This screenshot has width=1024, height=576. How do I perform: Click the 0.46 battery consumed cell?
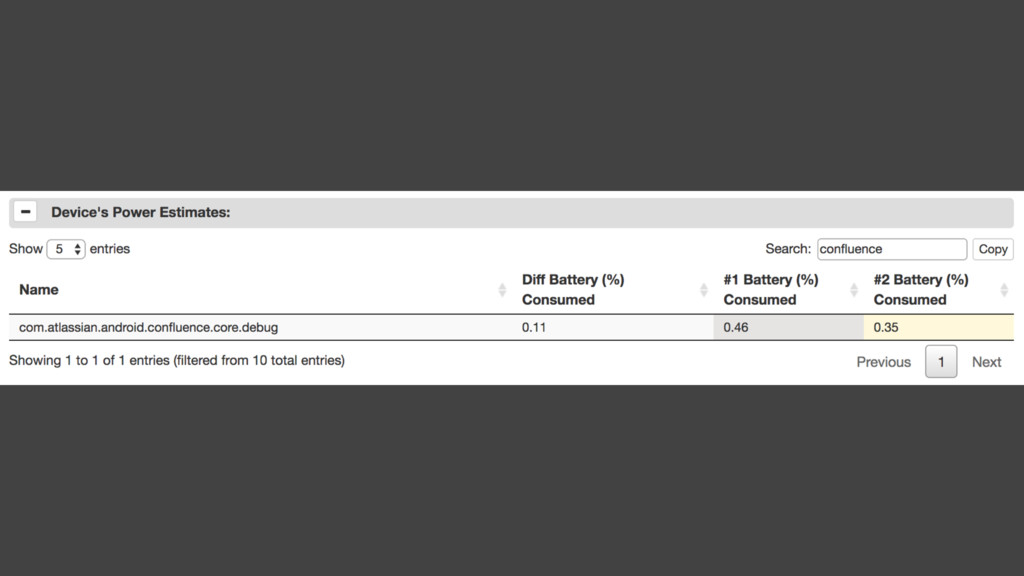point(789,327)
